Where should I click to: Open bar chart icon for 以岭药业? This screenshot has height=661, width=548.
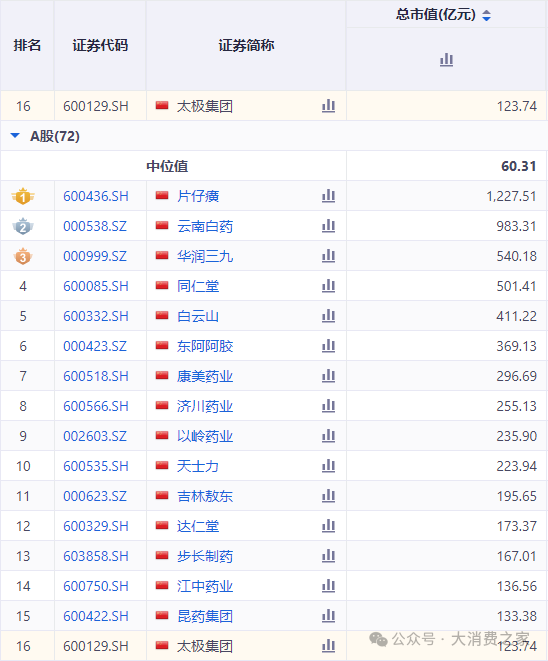pyautogui.click(x=328, y=435)
